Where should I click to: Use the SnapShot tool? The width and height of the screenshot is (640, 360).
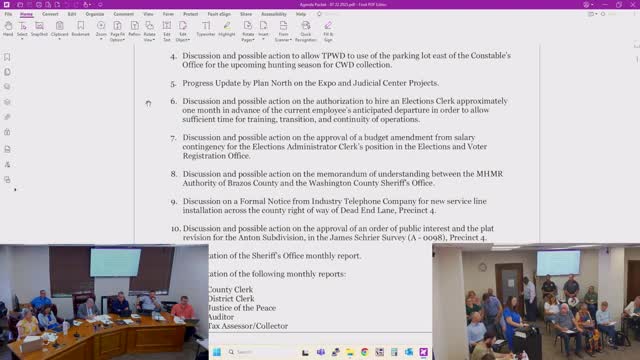click(x=39, y=29)
